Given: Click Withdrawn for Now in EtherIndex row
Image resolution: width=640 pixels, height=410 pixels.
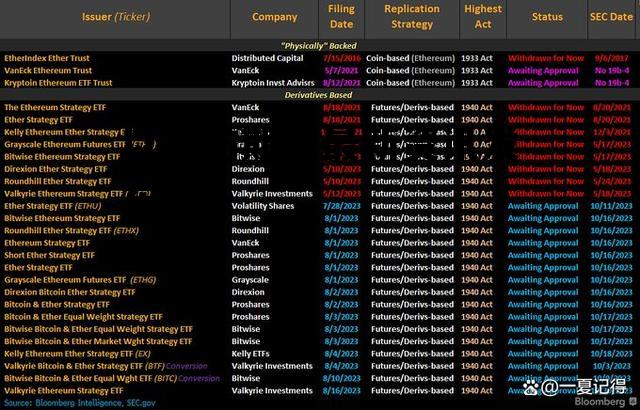Looking at the screenshot, I should pos(546,58).
